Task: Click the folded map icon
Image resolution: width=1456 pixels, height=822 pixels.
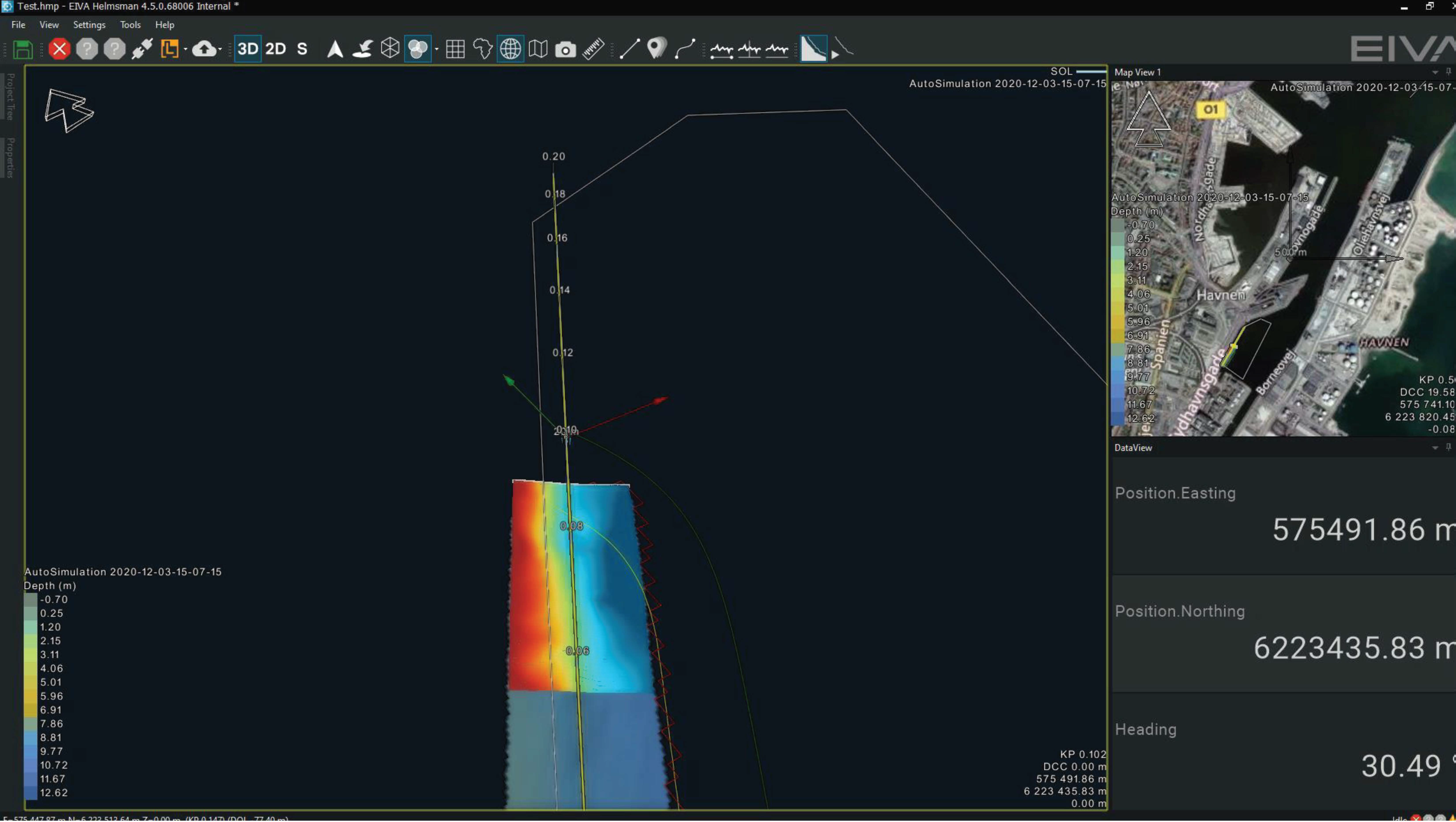Action: point(538,49)
